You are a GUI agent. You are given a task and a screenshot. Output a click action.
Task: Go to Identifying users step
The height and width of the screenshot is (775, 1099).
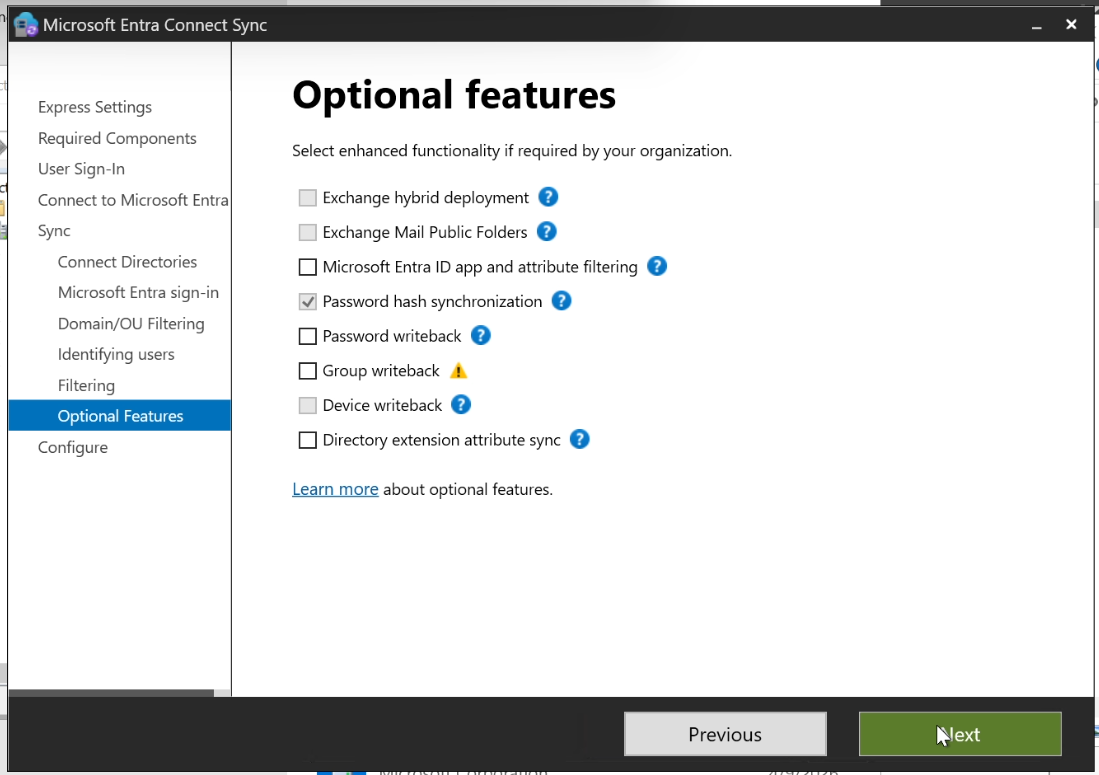point(116,355)
